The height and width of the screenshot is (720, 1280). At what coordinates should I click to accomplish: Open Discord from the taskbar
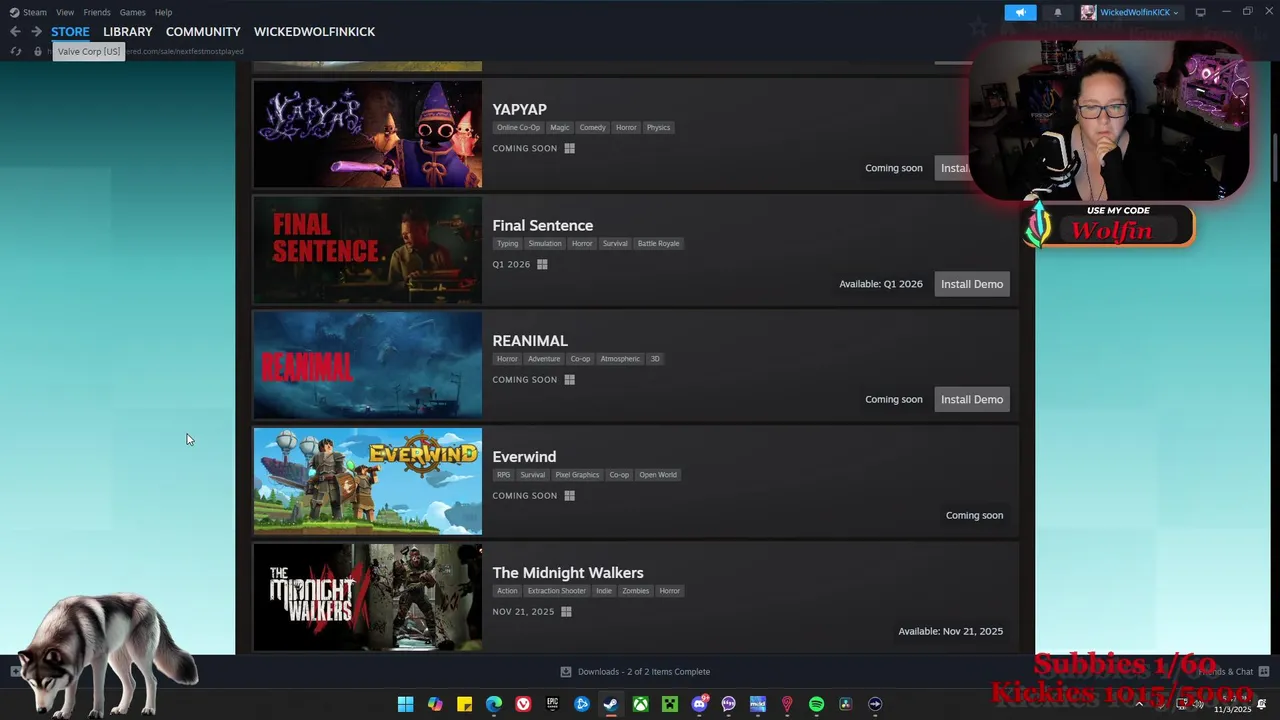click(x=699, y=704)
